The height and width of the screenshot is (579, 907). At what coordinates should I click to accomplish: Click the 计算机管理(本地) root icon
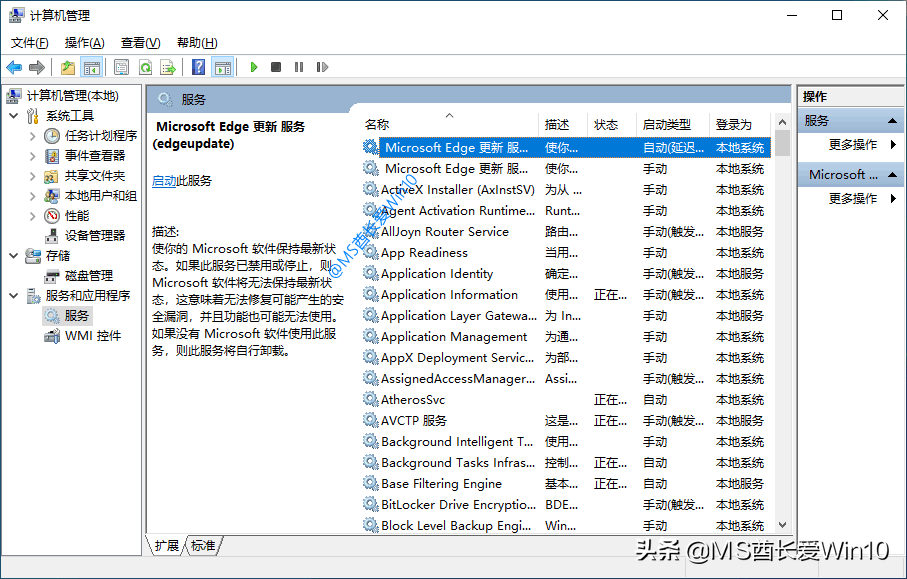click(14, 95)
